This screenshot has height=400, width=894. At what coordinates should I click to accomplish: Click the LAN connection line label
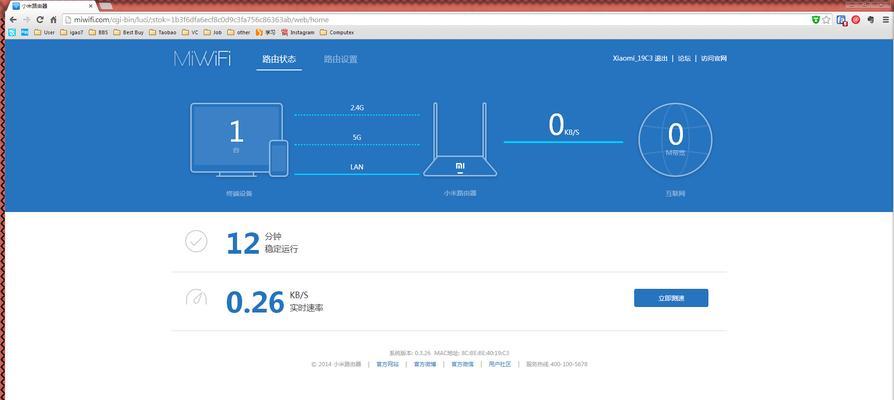(357, 167)
